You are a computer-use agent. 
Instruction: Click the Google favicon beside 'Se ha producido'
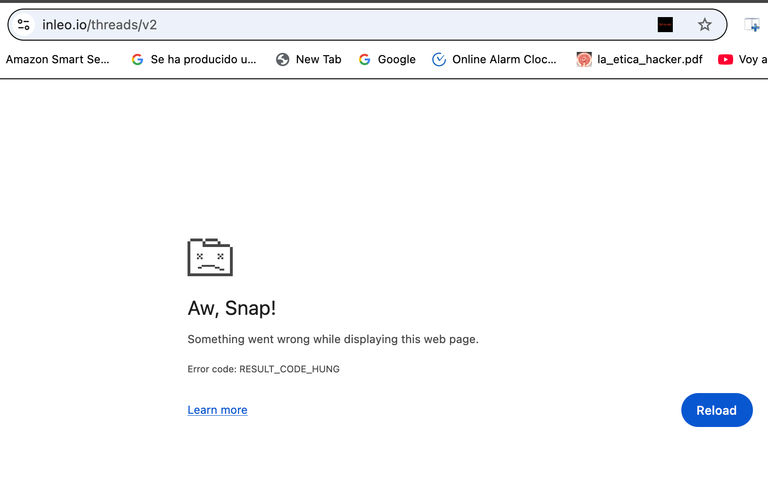pos(137,59)
